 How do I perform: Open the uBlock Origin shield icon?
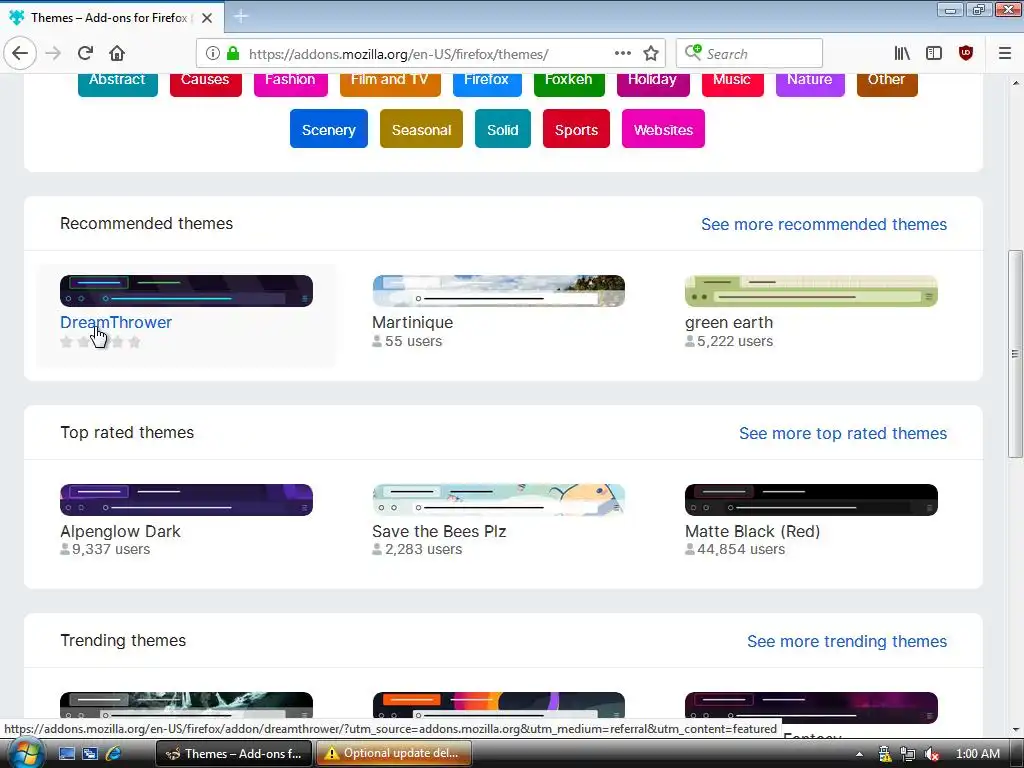(x=966, y=54)
